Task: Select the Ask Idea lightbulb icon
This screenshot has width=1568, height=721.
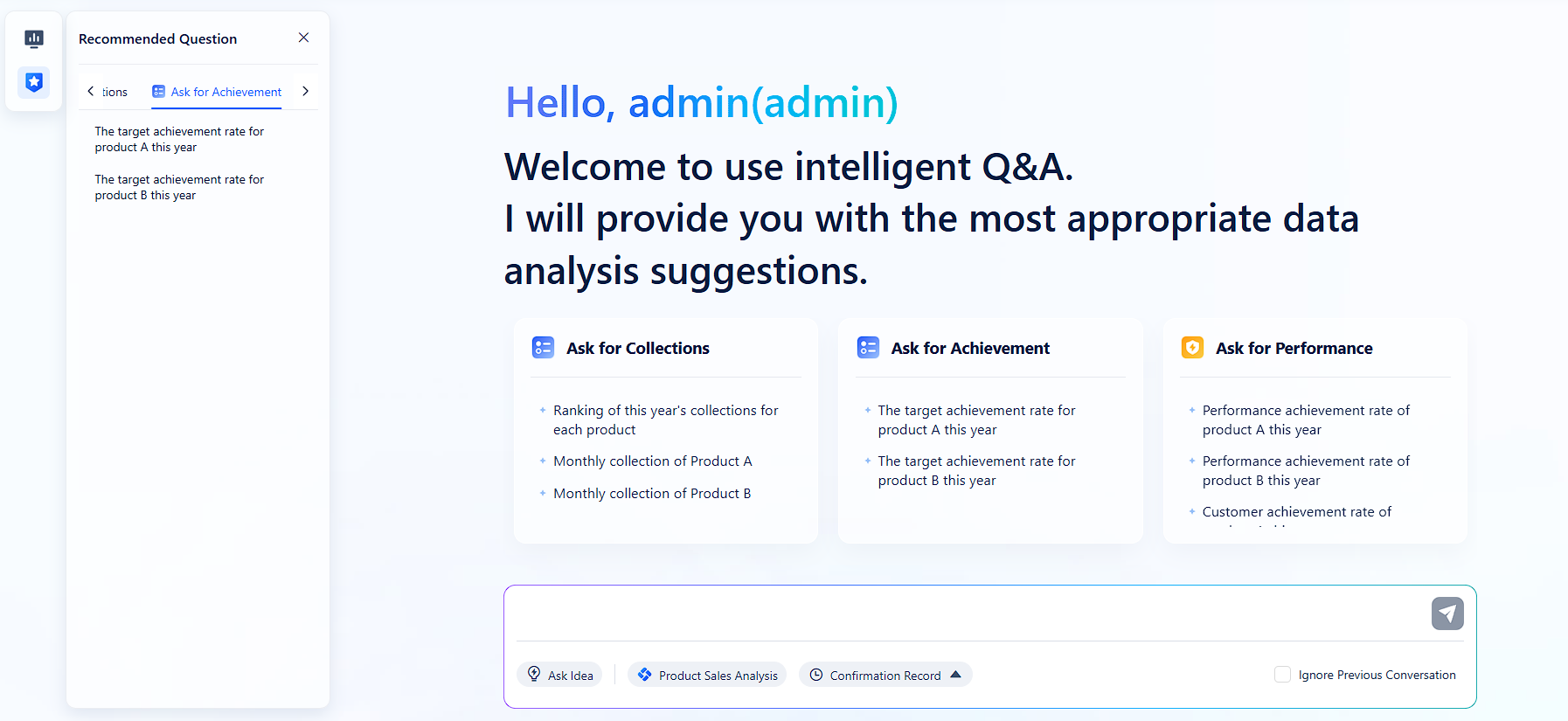Action: point(534,674)
